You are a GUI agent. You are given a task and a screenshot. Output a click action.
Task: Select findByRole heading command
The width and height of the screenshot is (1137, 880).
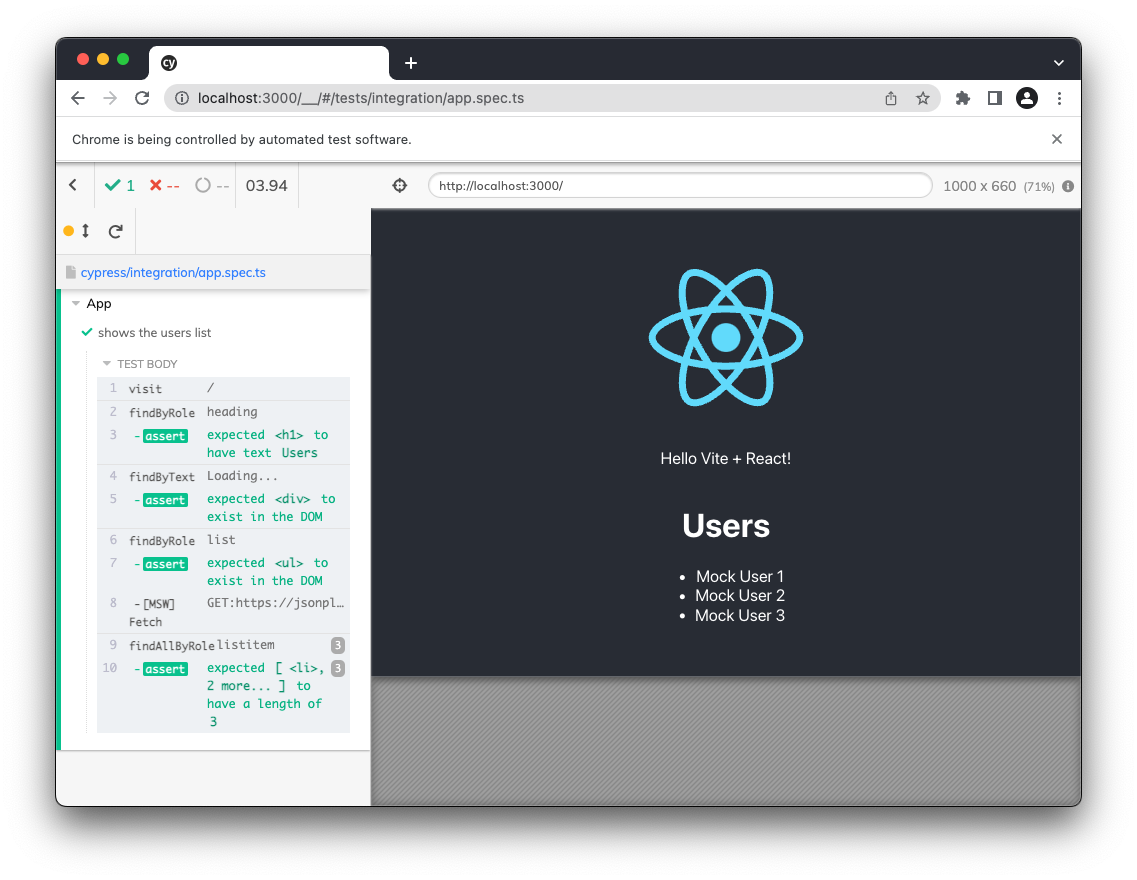pos(223,412)
